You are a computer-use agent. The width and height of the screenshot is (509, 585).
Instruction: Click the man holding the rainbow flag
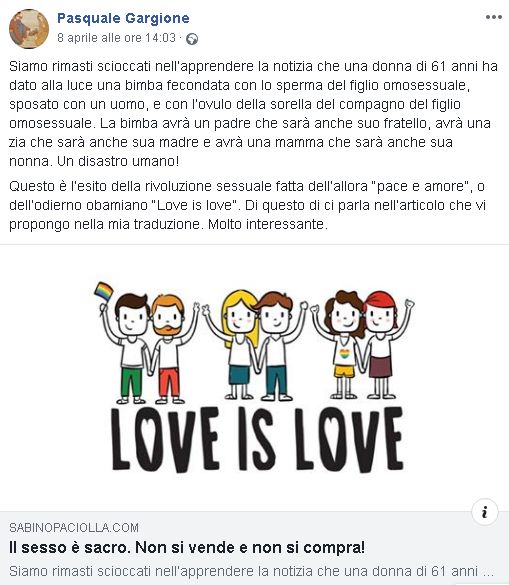point(127,347)
